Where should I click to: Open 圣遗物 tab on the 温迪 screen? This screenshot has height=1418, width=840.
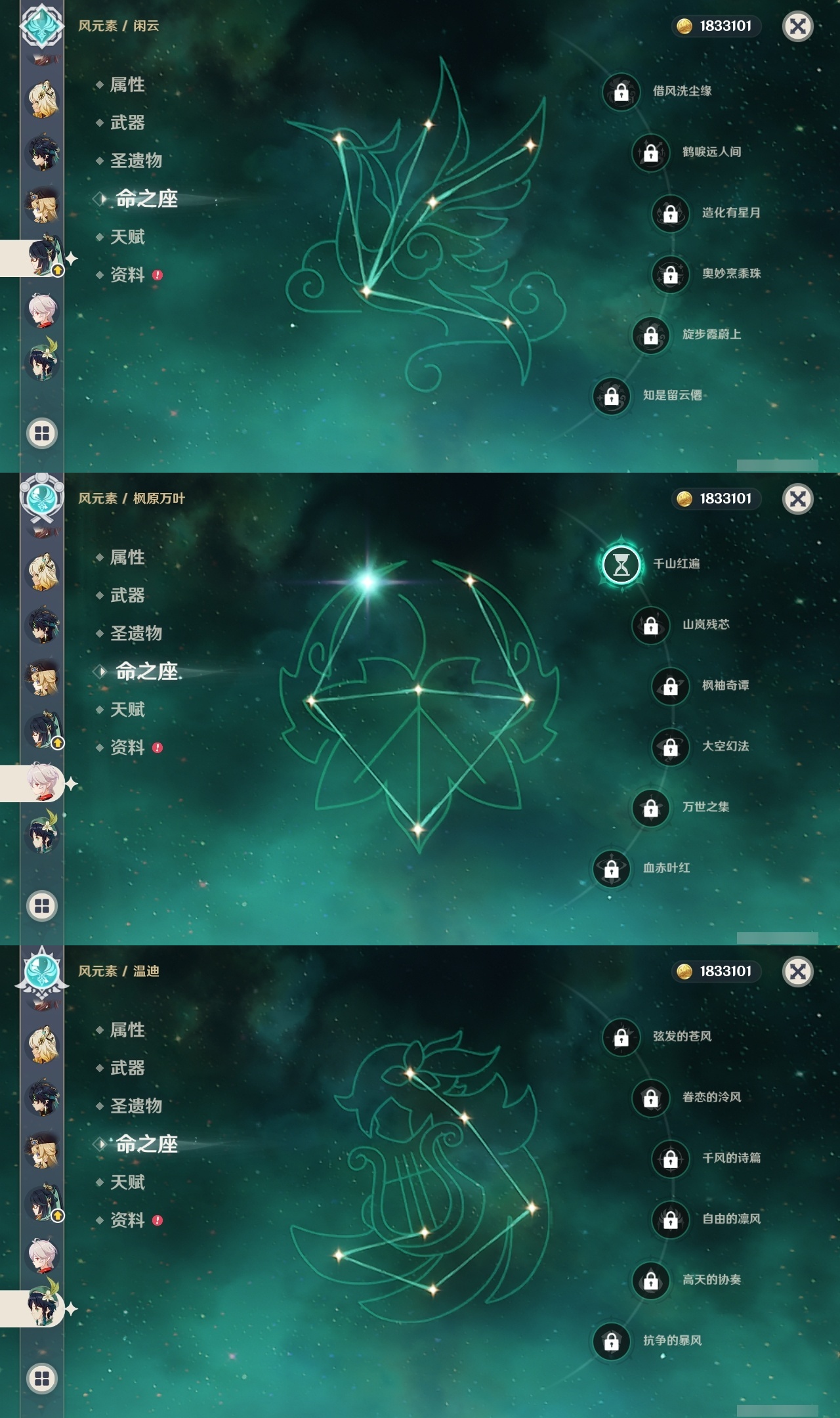pyautogui.click(x=136, y=1106)
